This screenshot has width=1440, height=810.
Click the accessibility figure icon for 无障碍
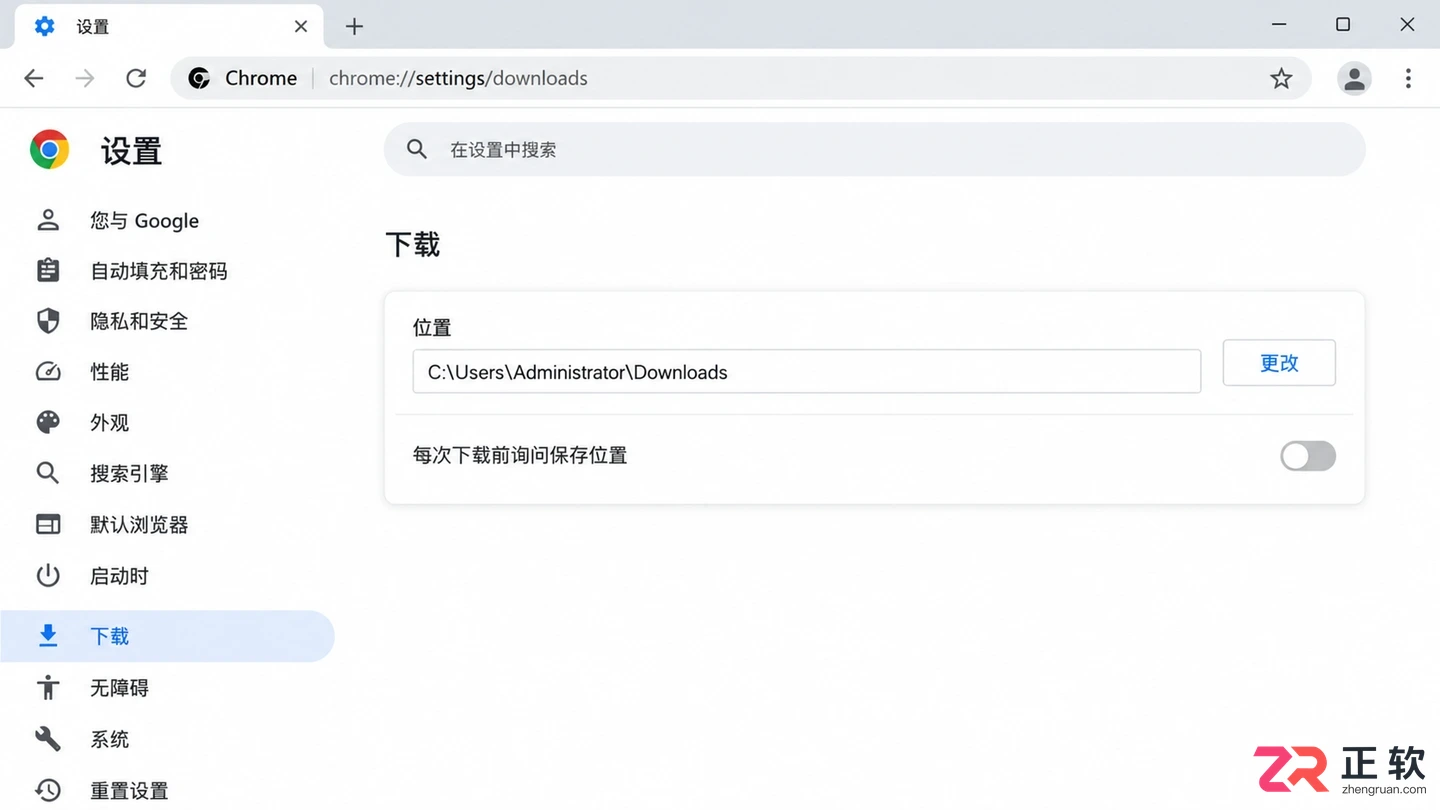coord(48,687)
